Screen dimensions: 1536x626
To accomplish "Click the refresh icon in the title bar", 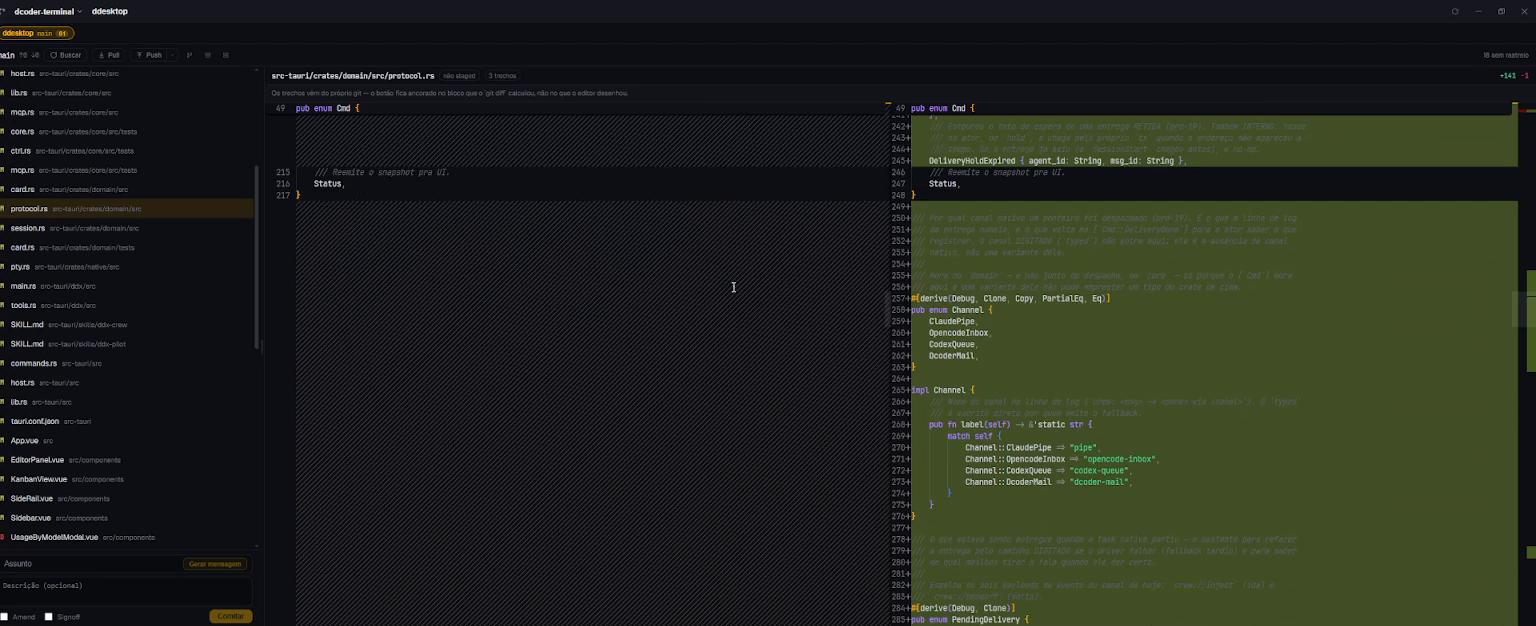I will [x=1455, y=11].
